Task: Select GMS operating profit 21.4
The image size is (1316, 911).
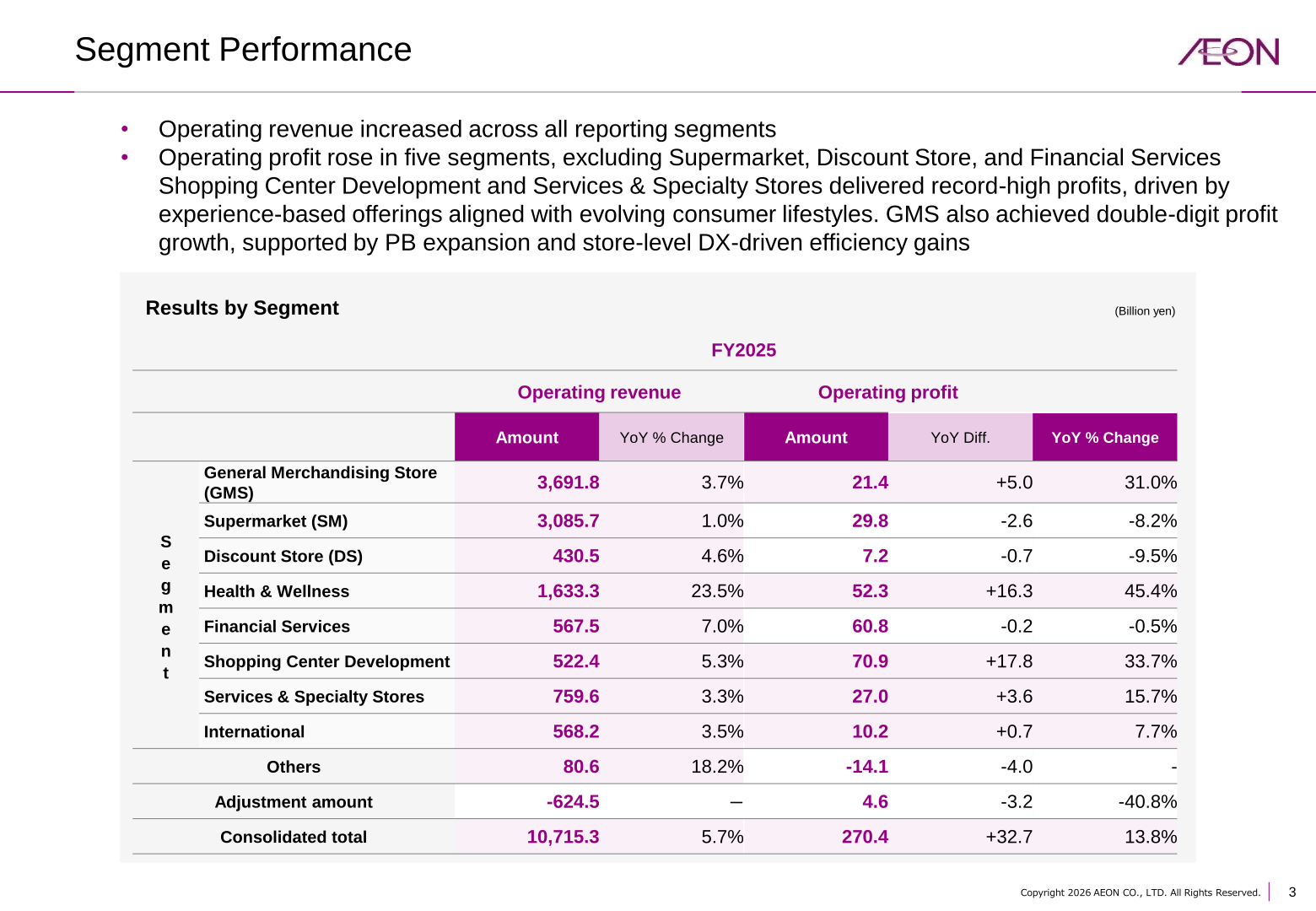Action: click(870, 482)
